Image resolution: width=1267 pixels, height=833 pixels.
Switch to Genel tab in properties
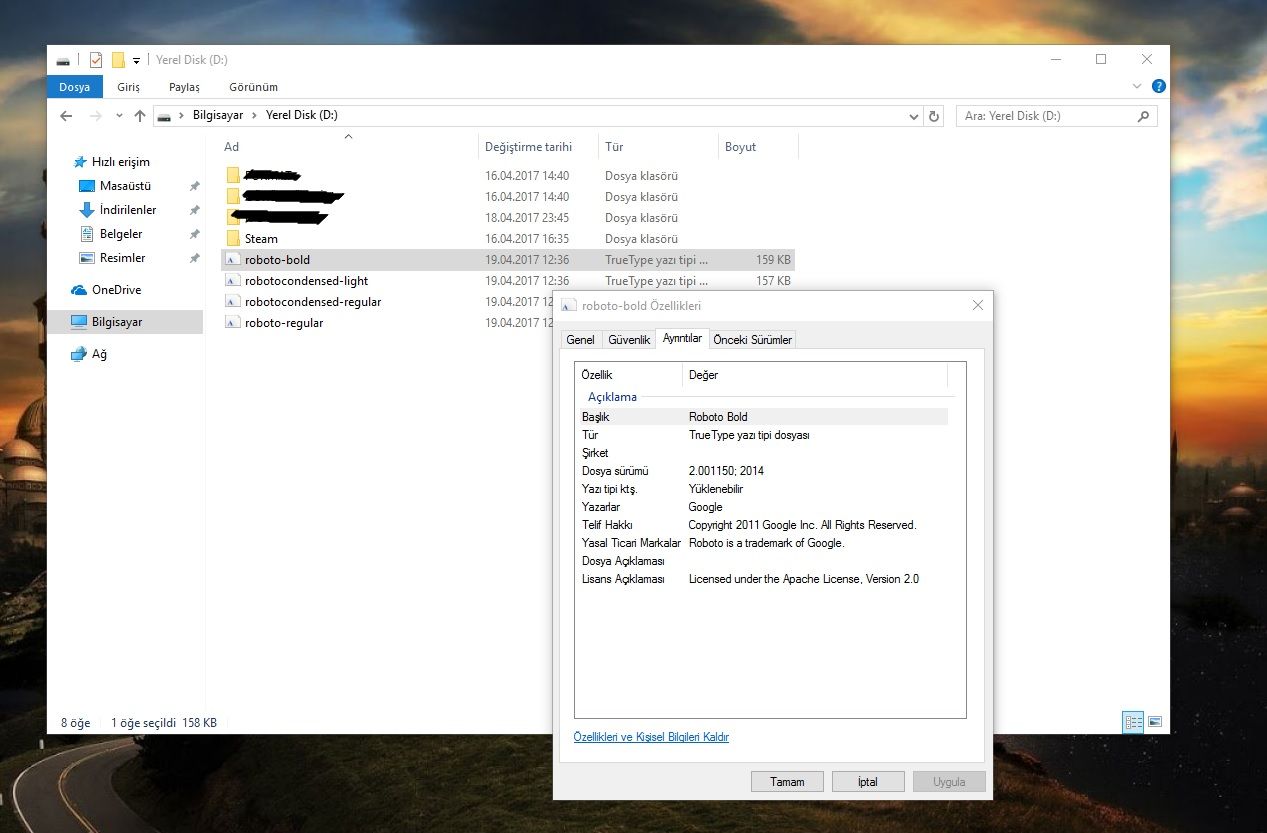(x=580, y=340)
